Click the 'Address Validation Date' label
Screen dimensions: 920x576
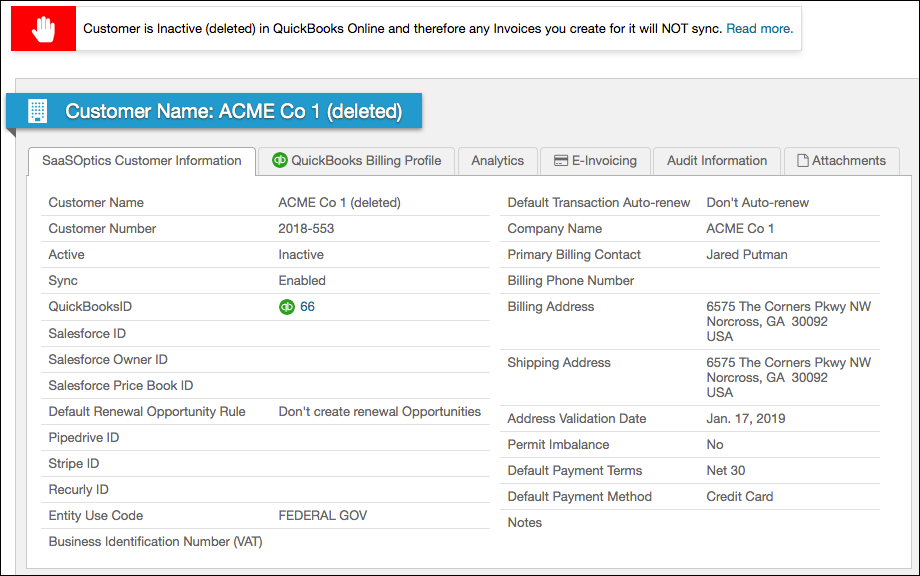(577, 419)
